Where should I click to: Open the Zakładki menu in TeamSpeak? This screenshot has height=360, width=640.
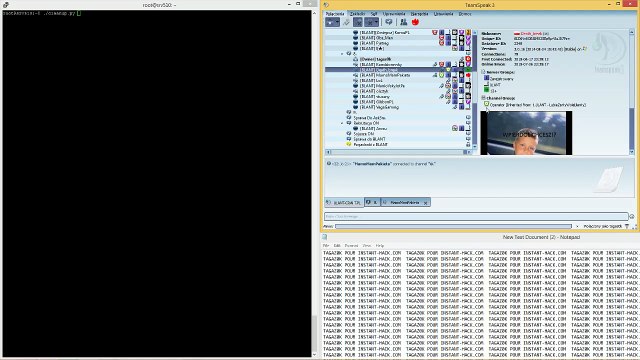pos(358,14)
